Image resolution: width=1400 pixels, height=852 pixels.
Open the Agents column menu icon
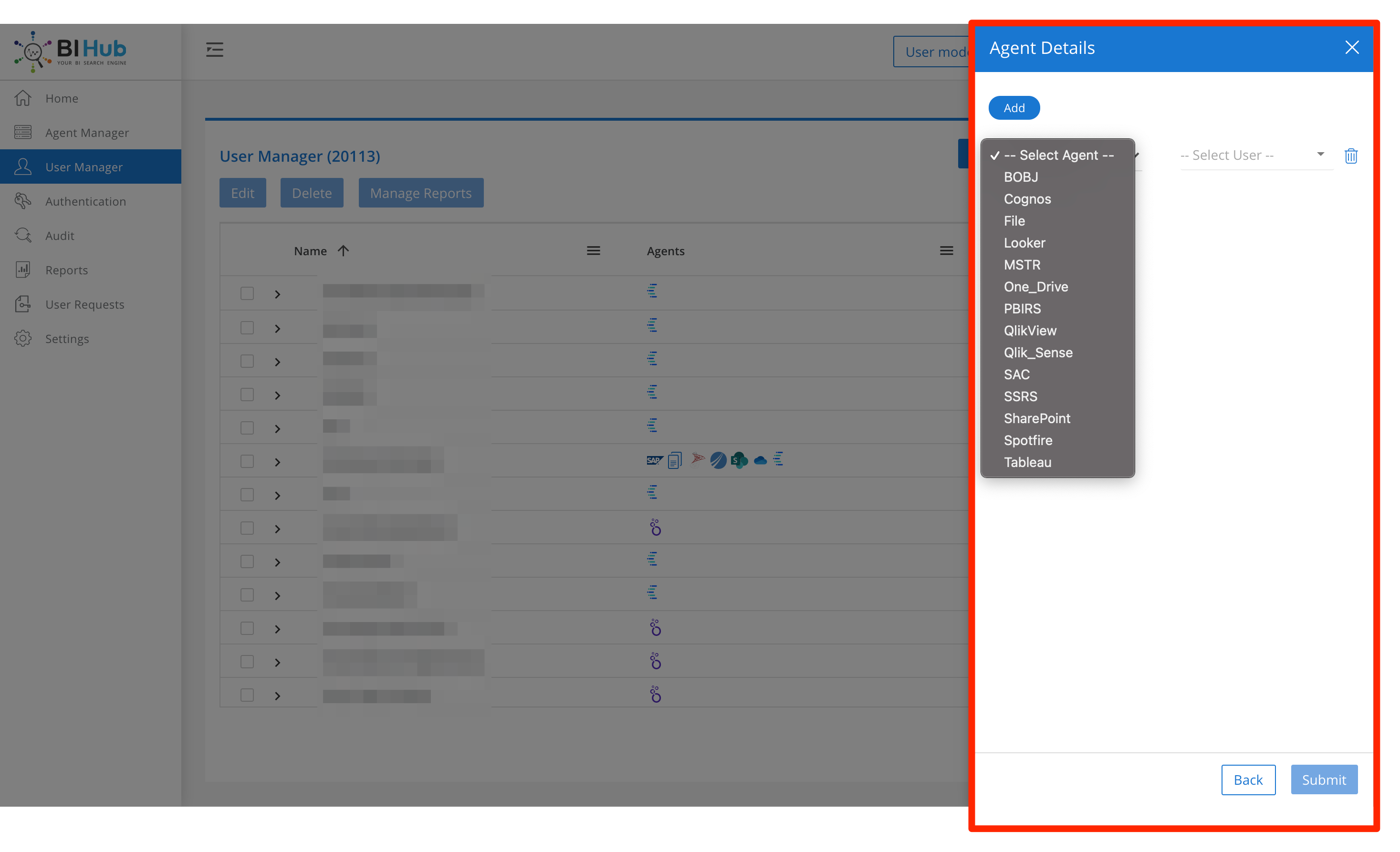click(x=946, y=250)
